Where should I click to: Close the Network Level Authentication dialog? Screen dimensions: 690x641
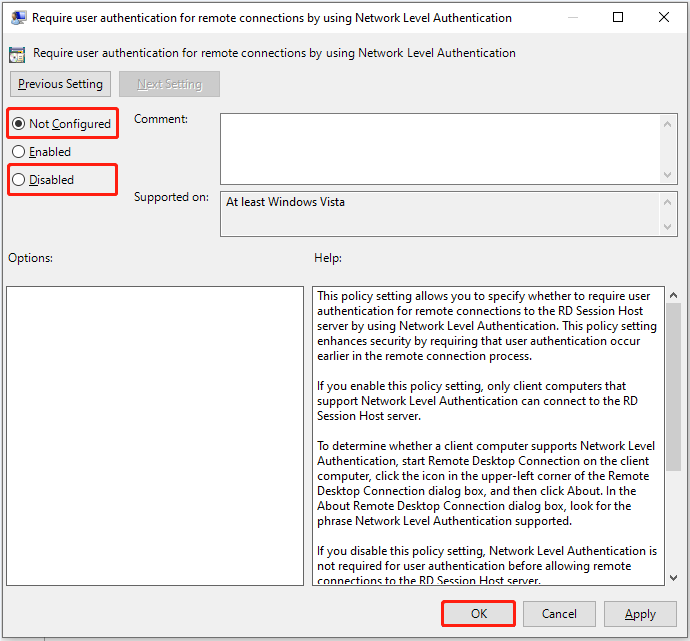(664, 17)
